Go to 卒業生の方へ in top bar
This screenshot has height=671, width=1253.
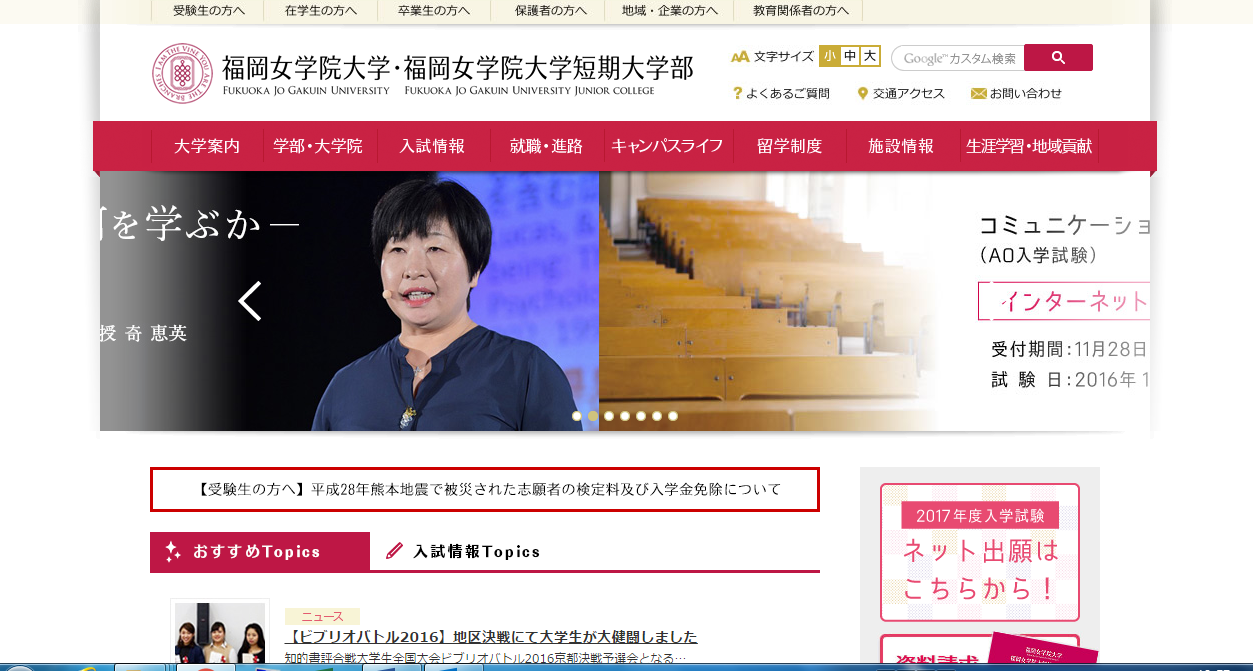point(434,11)
